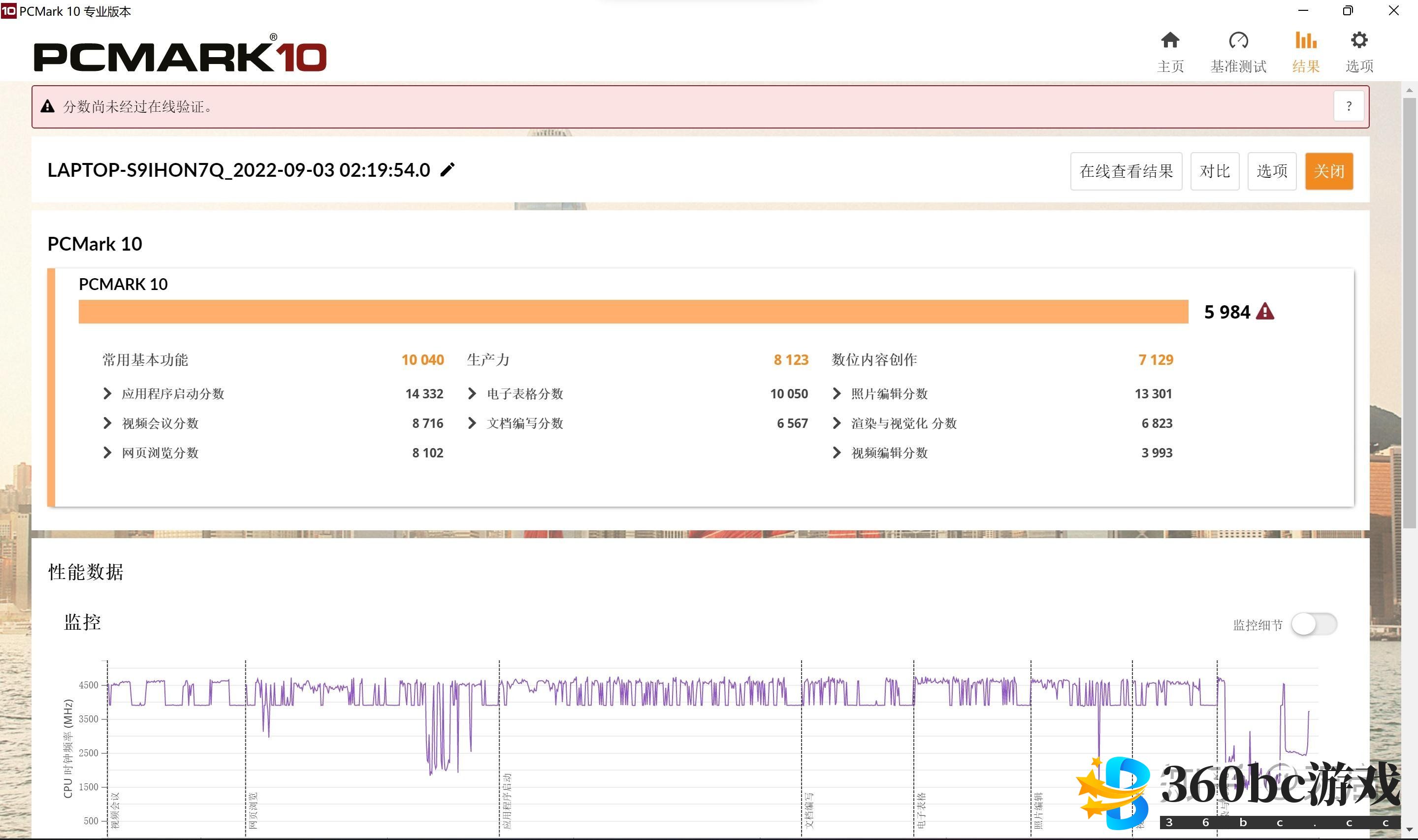This screenshot has width=1418, height=840.
Task: Open options gear icon (选项) in top navigation
Action: (x=1358, y=41)
